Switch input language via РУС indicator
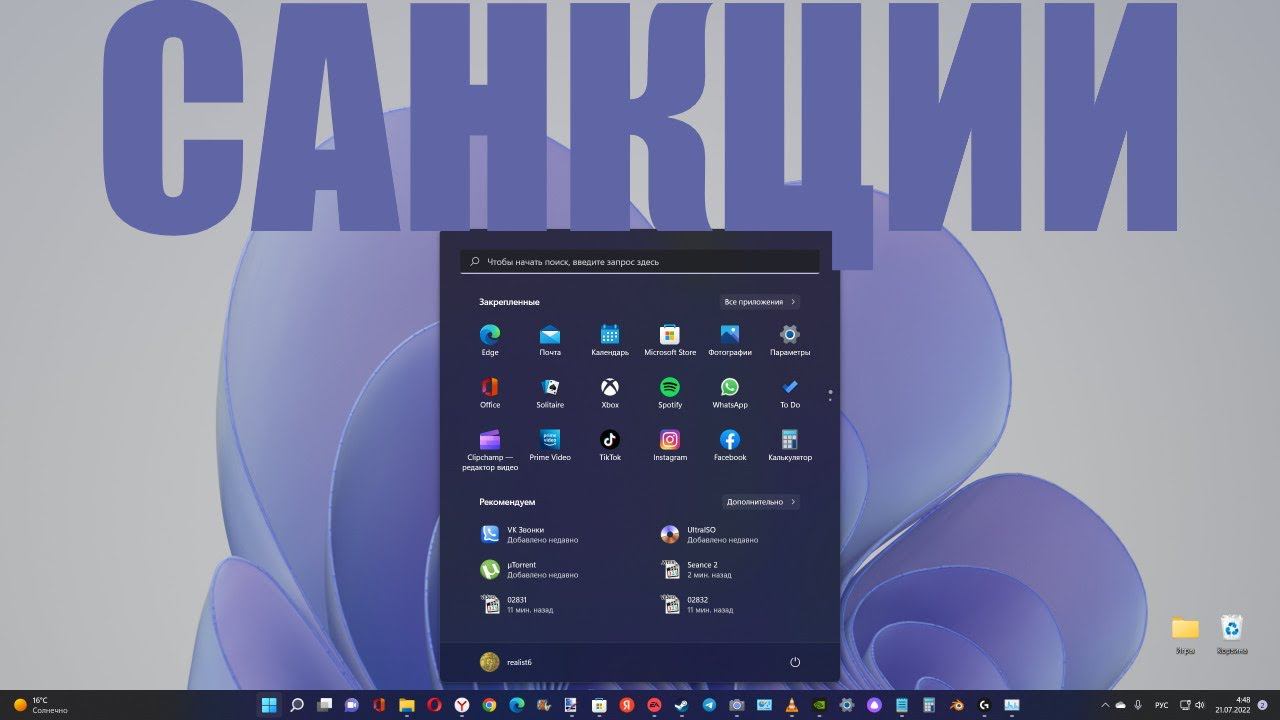The height and width of the screenshot is (720, 1280). [1161, 705]
